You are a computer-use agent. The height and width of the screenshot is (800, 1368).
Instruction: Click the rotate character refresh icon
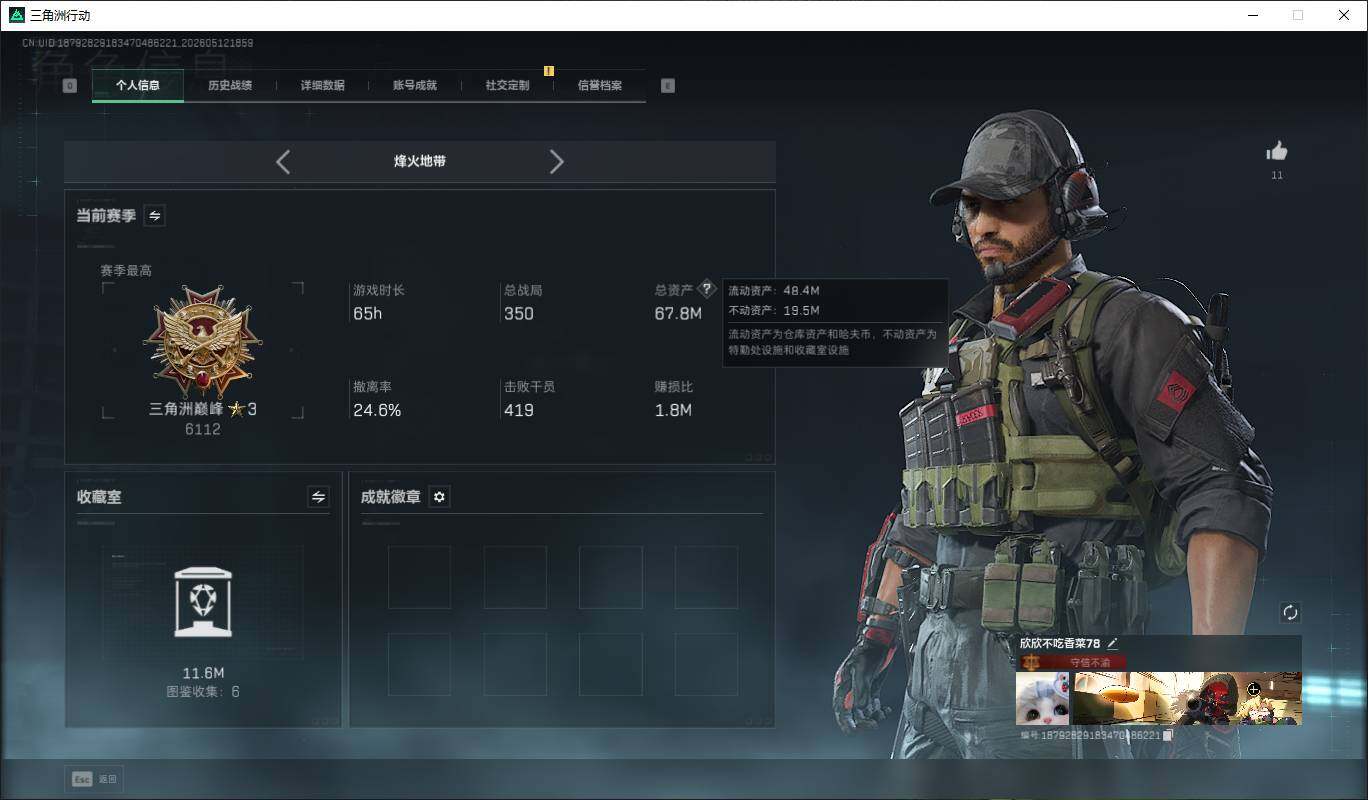pyautogui.click(x=1290, y=612)
